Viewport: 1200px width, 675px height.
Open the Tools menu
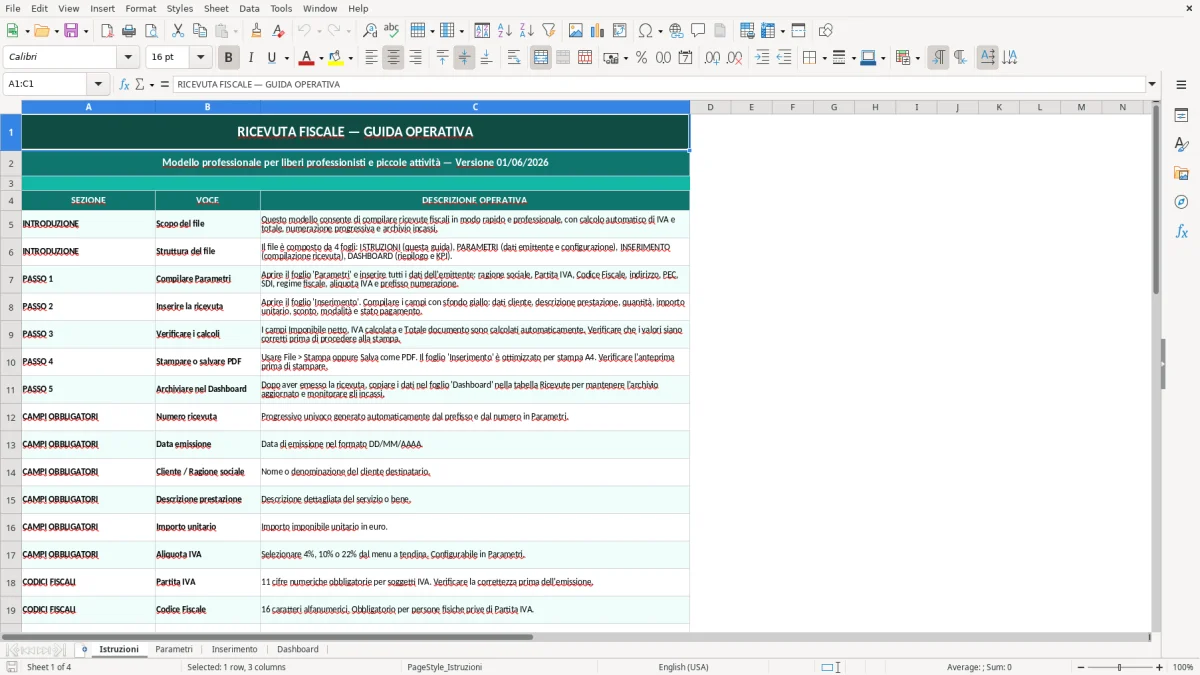point(281,8)
